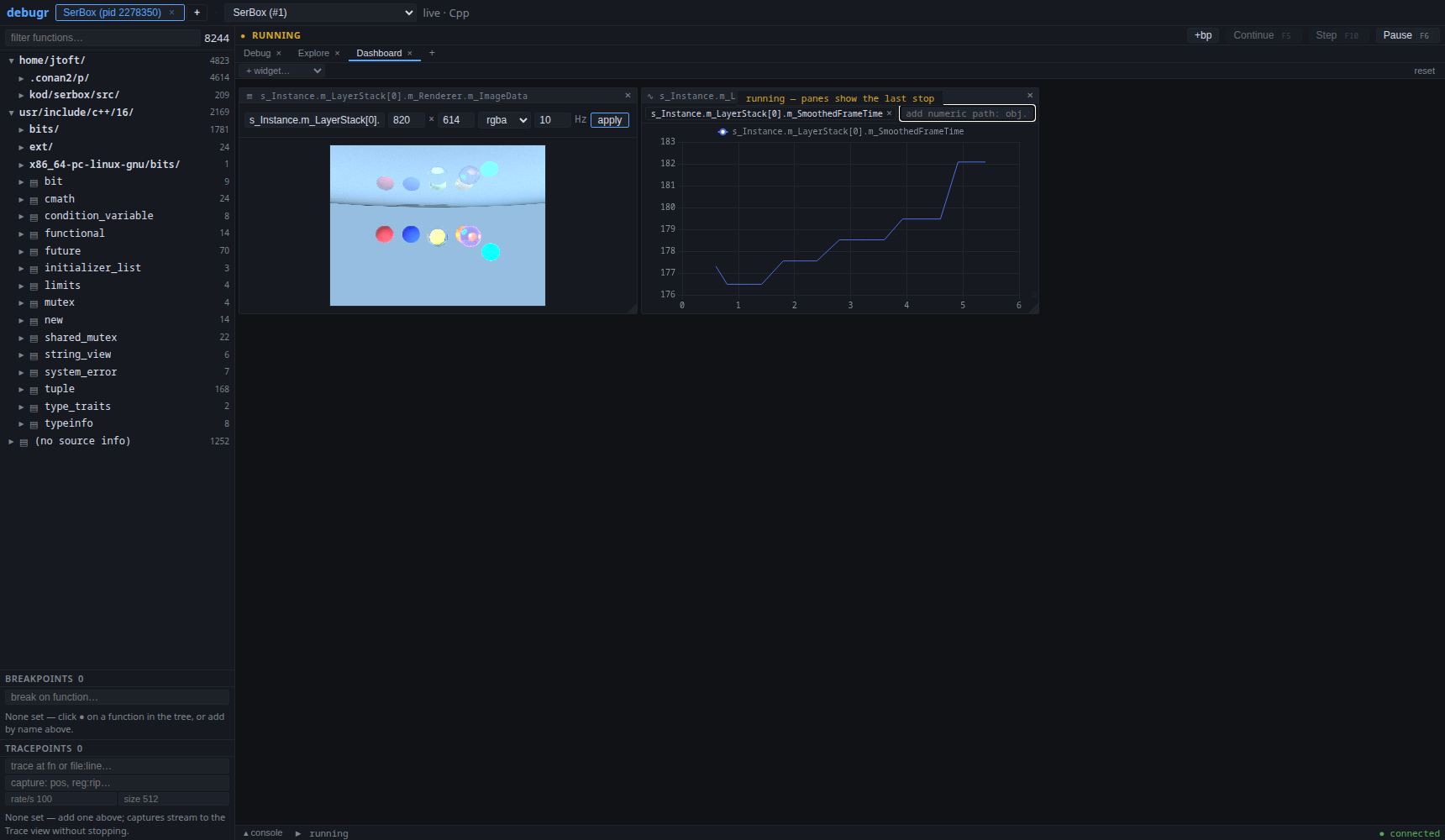Click the size 512 field
Image resolution: width=1445 pixels, height=840 pixels.
pyautogui.click(x=174, y=799)
